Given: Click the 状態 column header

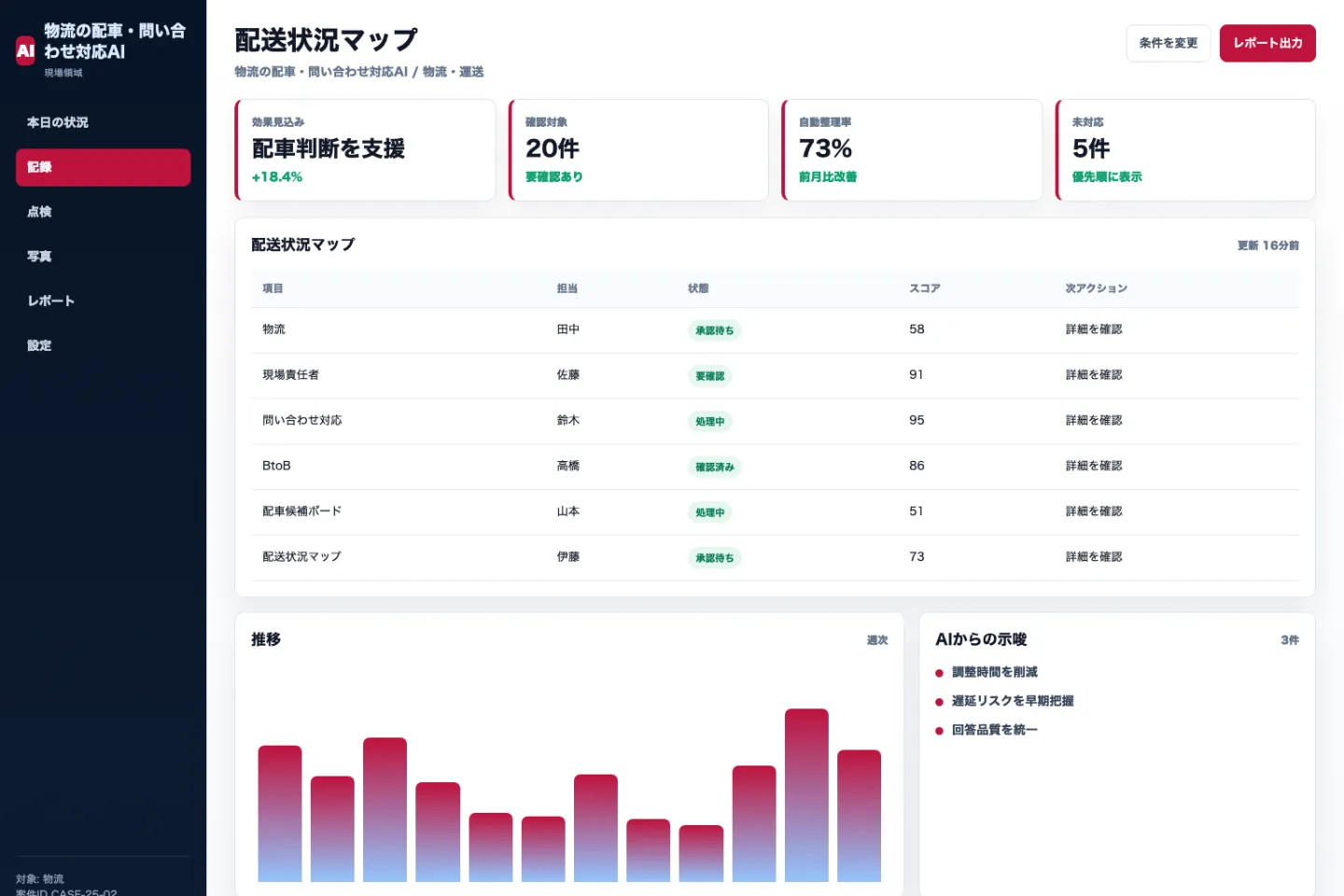Looking at the screenshot, I should tap(698, 288).
